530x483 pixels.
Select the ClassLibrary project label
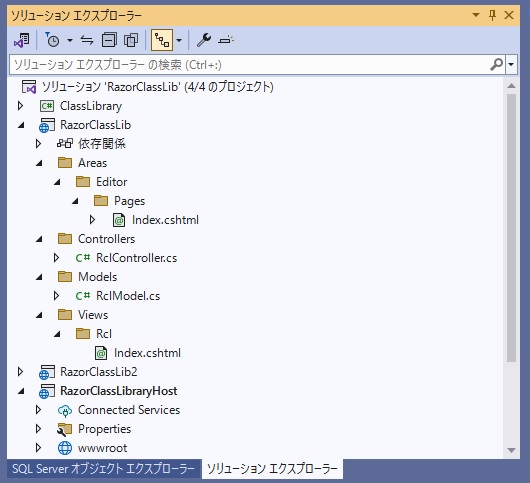click(91, 106)
